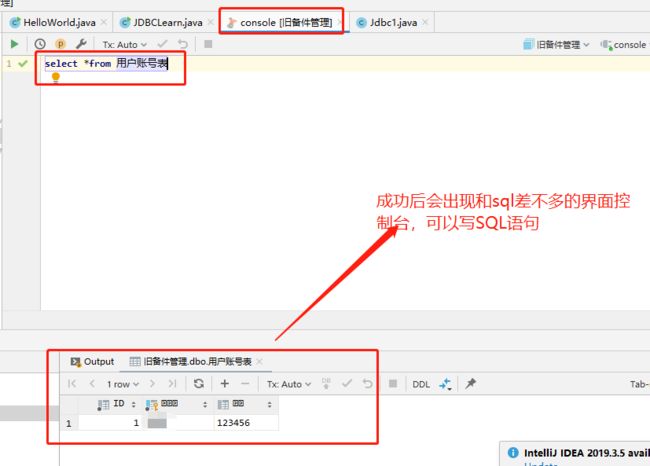
Task: Click commit checkmark in results toolbar
Action: tap(347, 383)
